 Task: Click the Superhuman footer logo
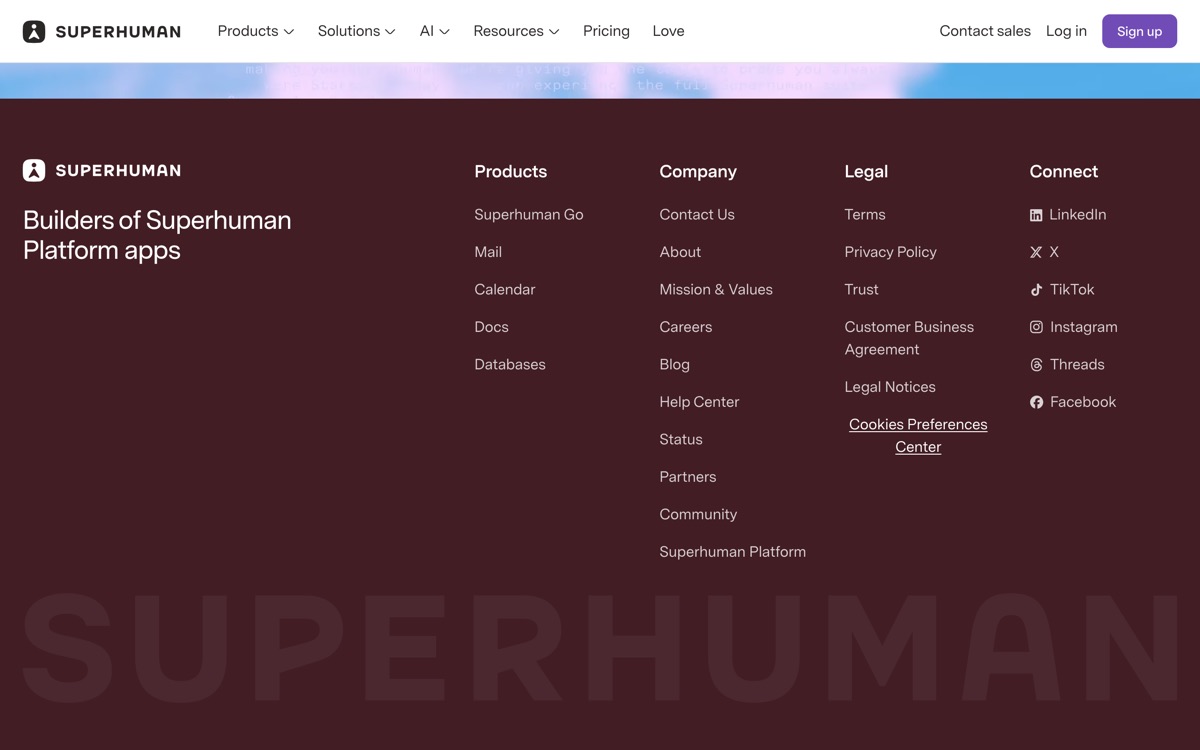pos(102,170)
